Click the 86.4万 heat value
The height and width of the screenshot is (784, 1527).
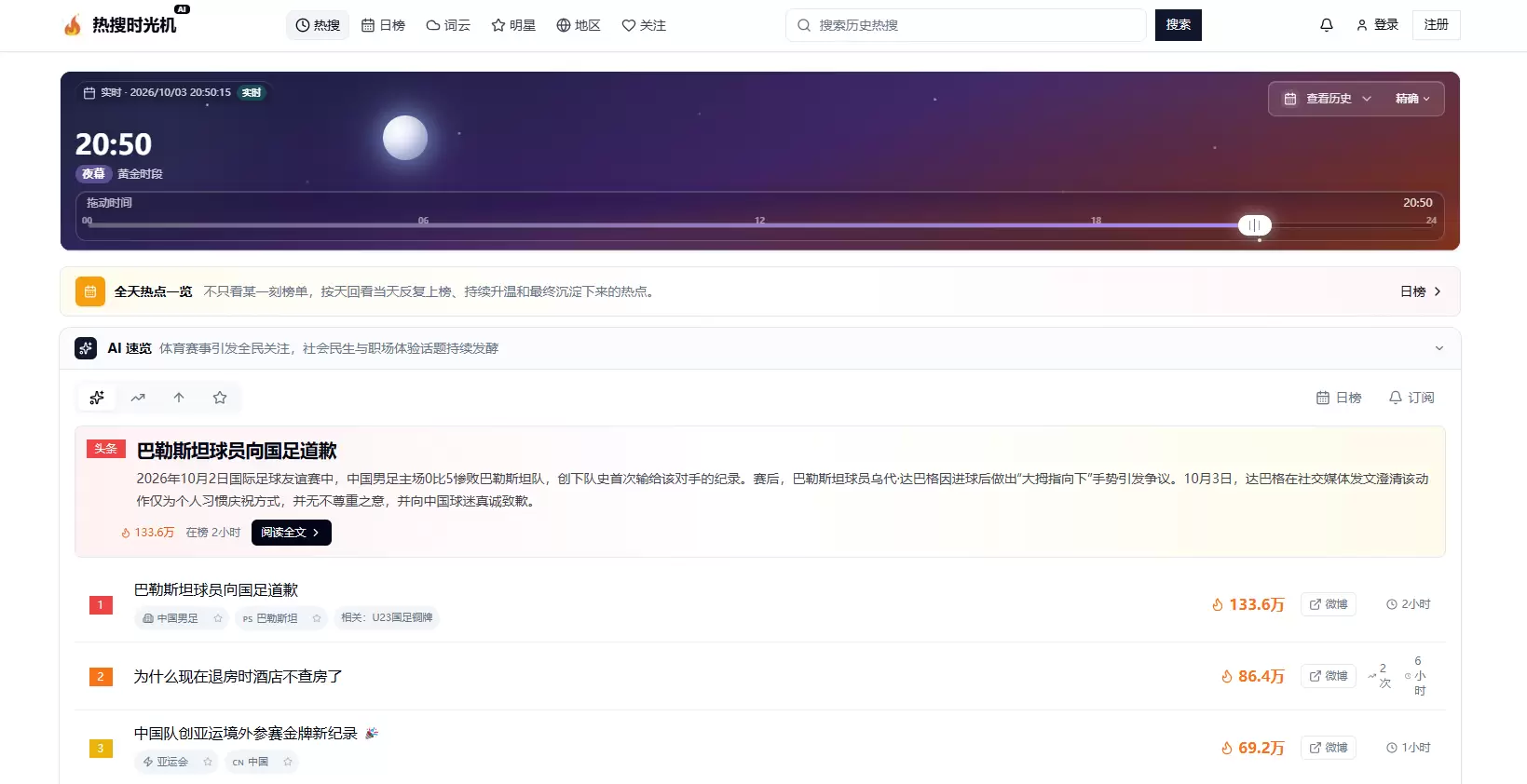[x=1253, y=677]
